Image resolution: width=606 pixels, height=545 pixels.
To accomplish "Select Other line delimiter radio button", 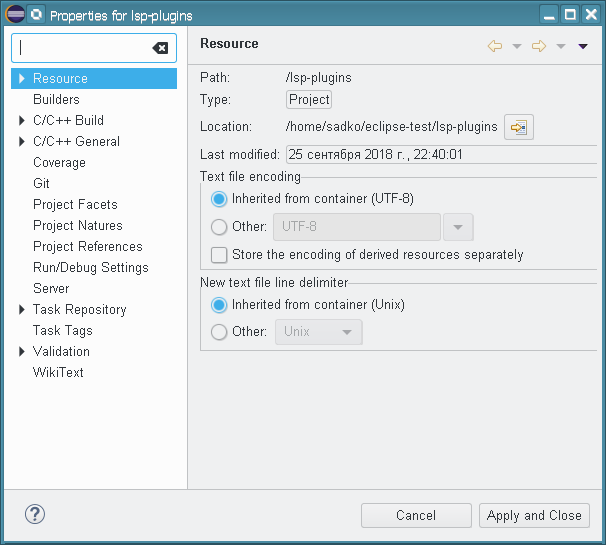I will 220,332.
